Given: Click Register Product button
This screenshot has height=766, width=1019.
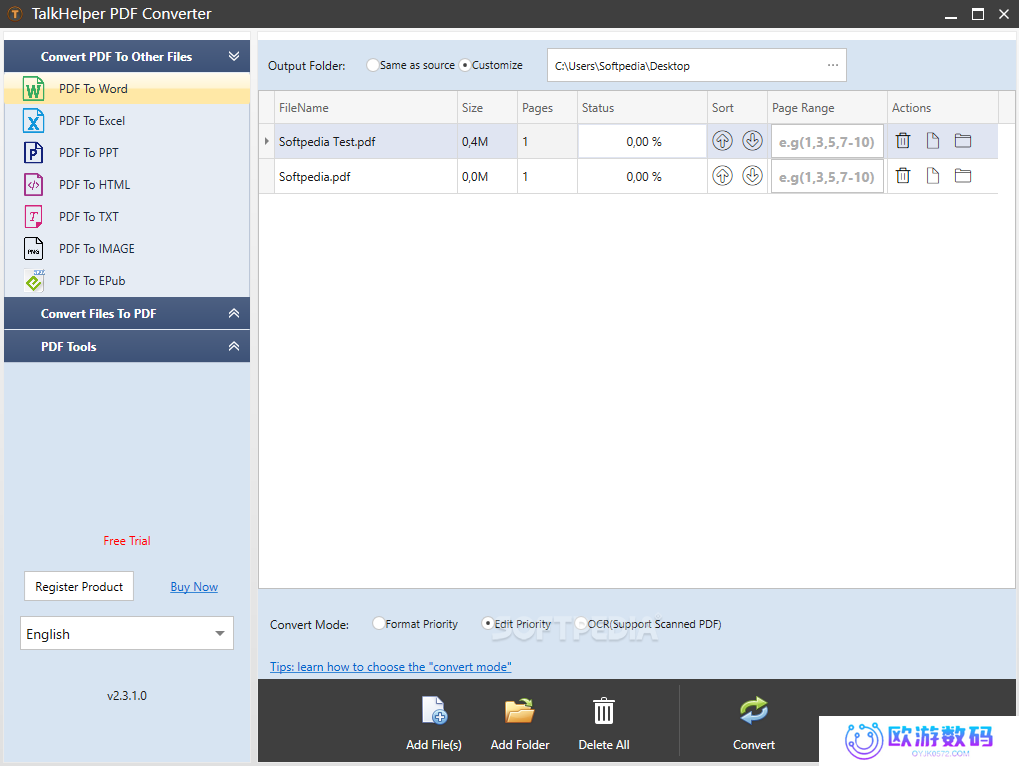Looking at the screenshot, I should [79, 586].
